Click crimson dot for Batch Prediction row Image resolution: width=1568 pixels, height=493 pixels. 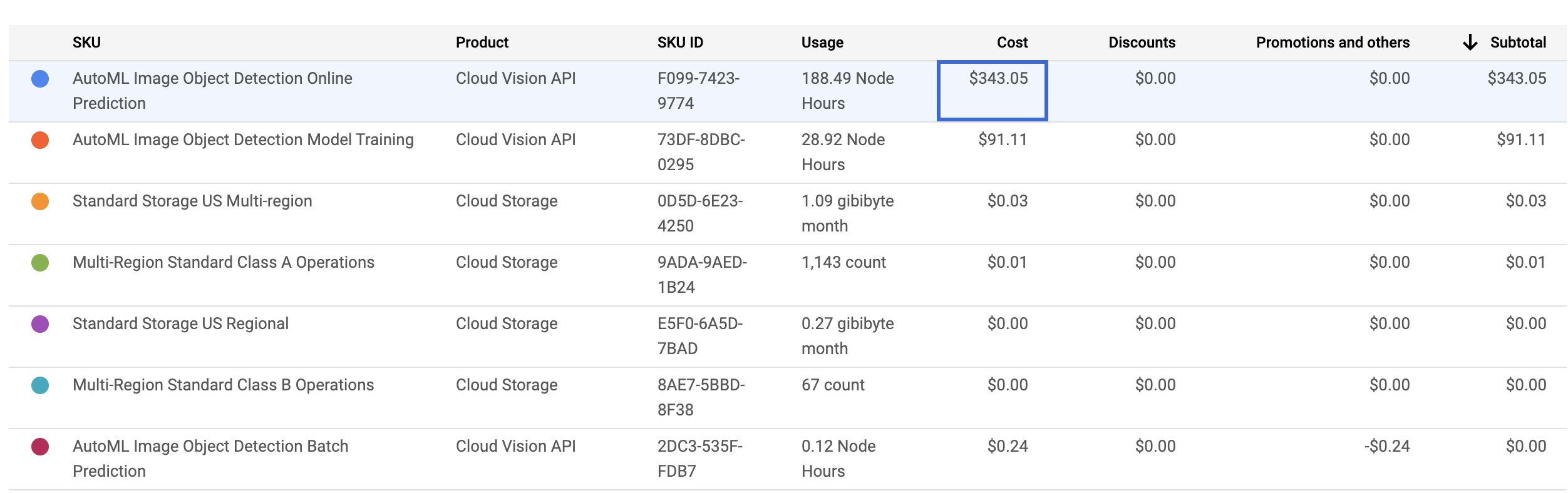(40, 447)
